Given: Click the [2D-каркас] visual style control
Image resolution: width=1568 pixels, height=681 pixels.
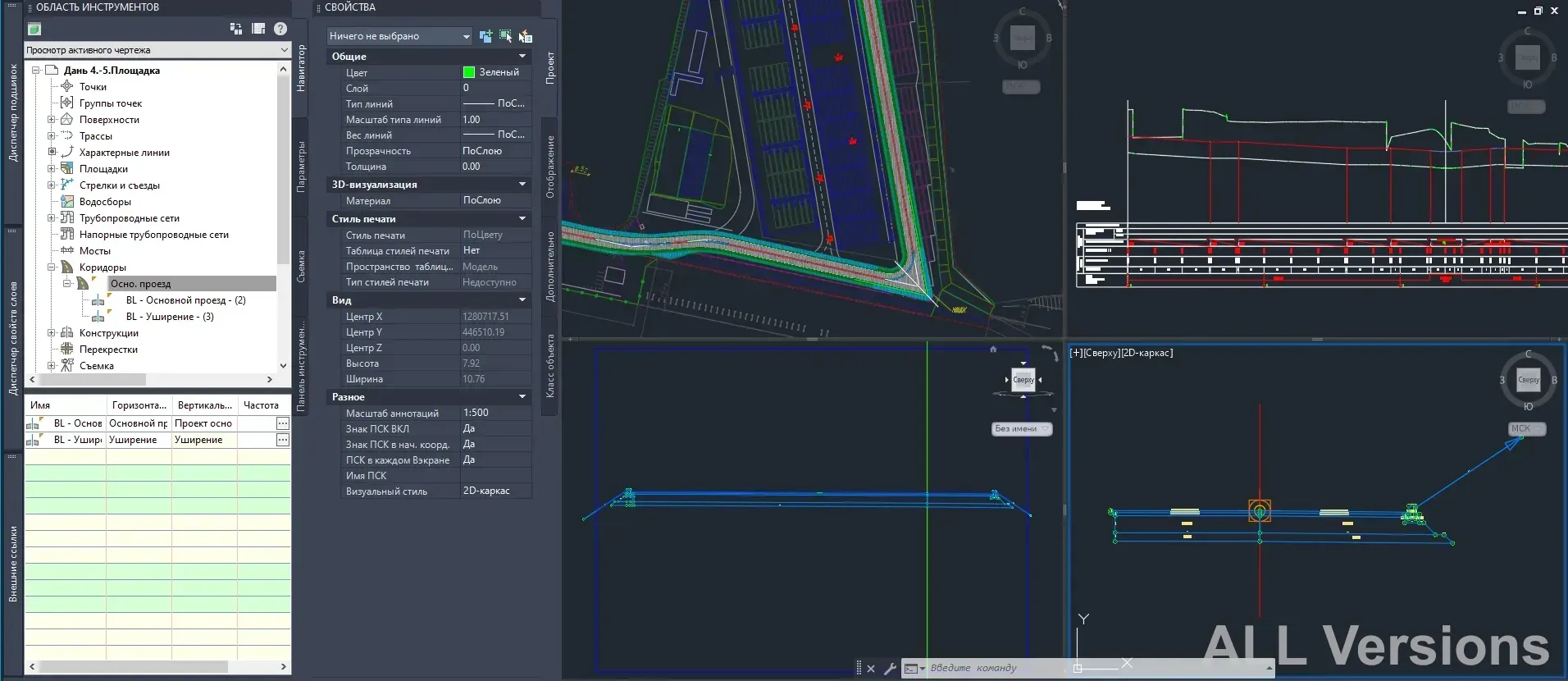Looking at the screenshot, I should tap(1147, 353).
